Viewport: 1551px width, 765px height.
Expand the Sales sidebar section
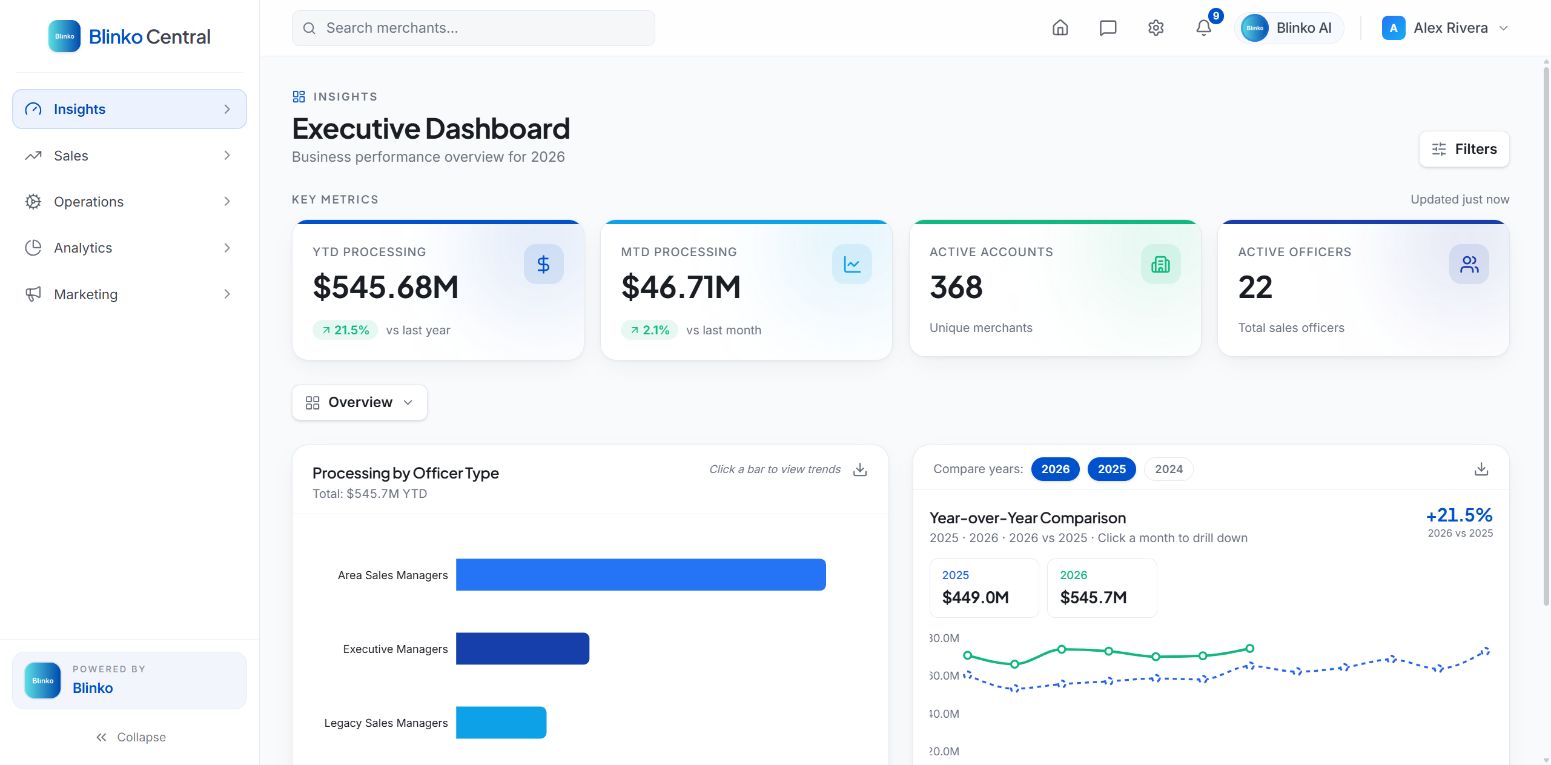pyautogui.click(x=129, y=156)
